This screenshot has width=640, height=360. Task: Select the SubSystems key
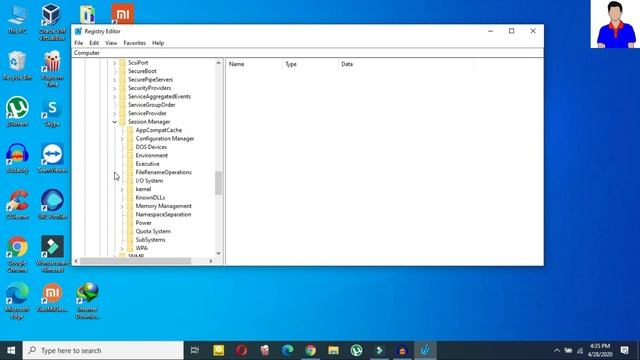(150, 240)
